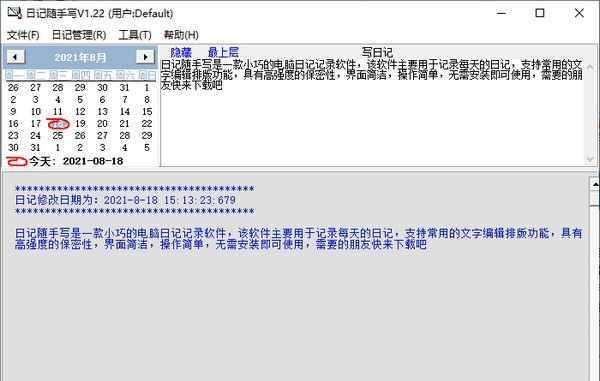
Task: Open the 工具(T) menu
Action: click(135, 35)
